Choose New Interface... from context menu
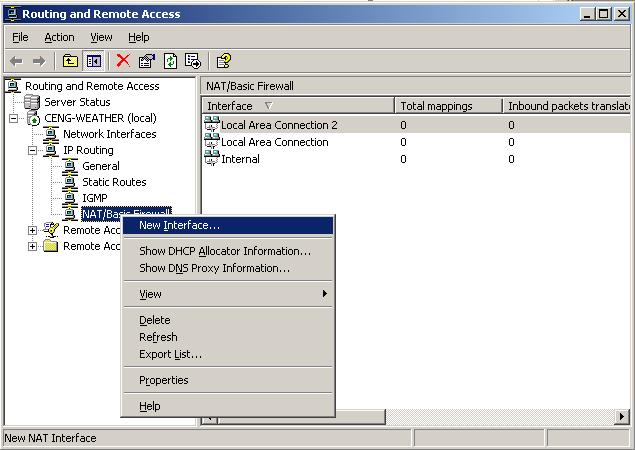Viewport: 635px width, 450px height. [x=179, y=225]
